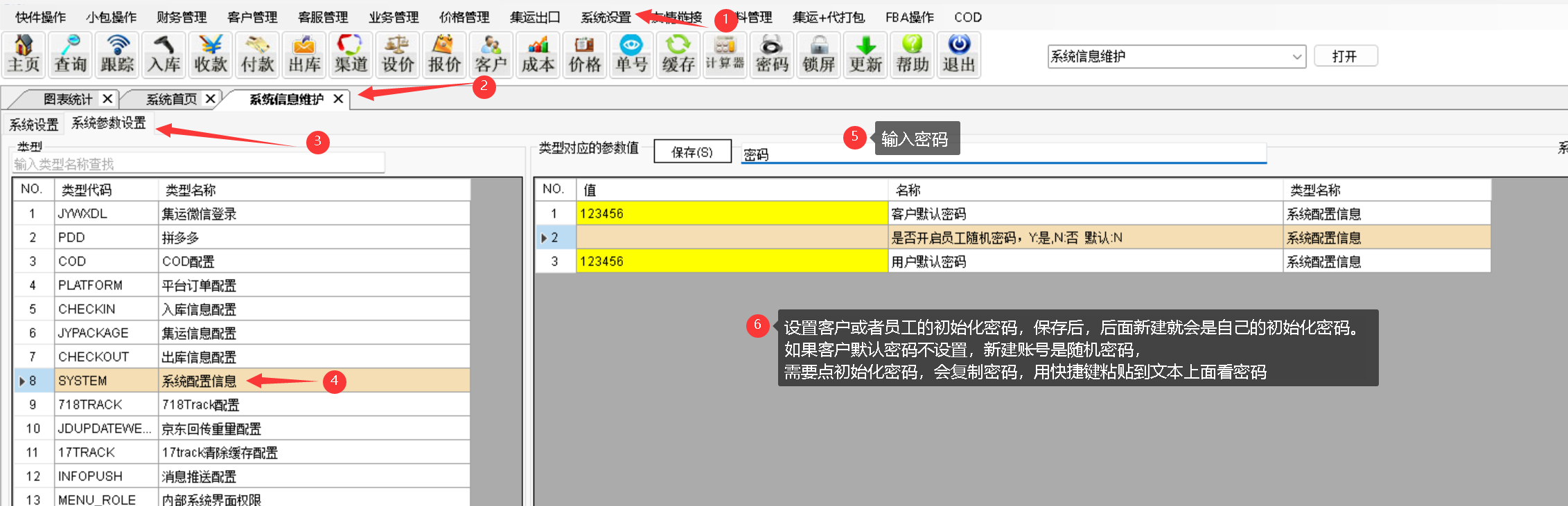The width and height of the screenshot is (1568, 506).
Task: Select the 系统设置 sub-tab
Action: [34, 125]
